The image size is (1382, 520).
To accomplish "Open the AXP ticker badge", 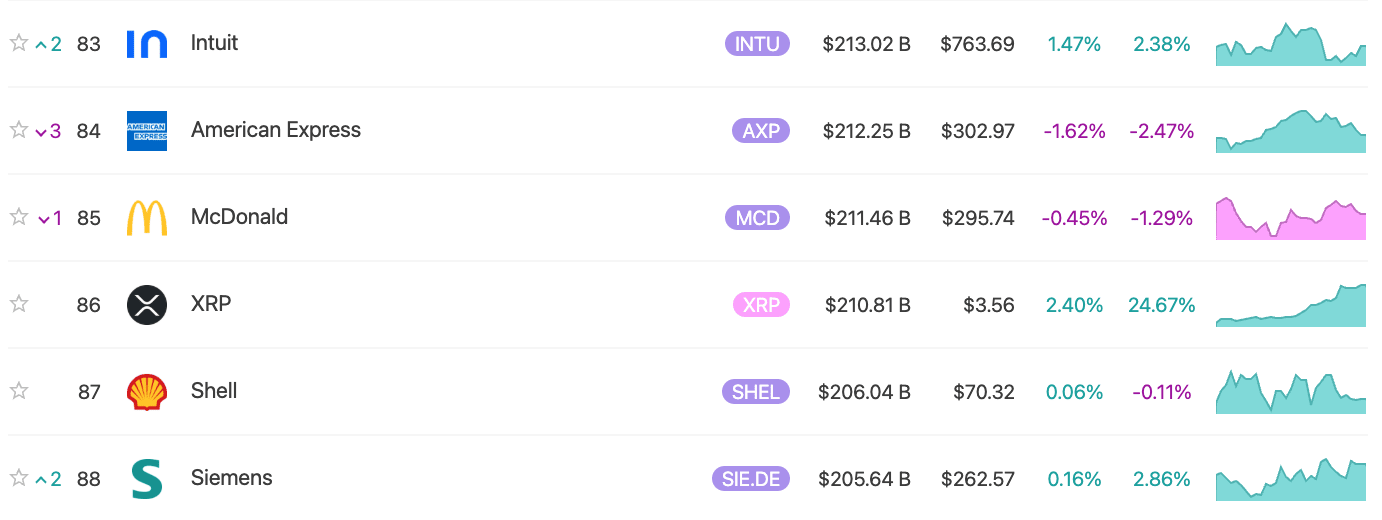I will point(761,131).
